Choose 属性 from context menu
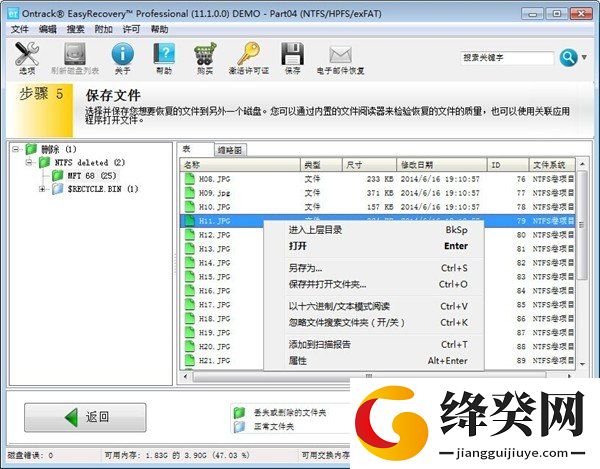Viewport: 600px width, 469px height. coord(374,361)
